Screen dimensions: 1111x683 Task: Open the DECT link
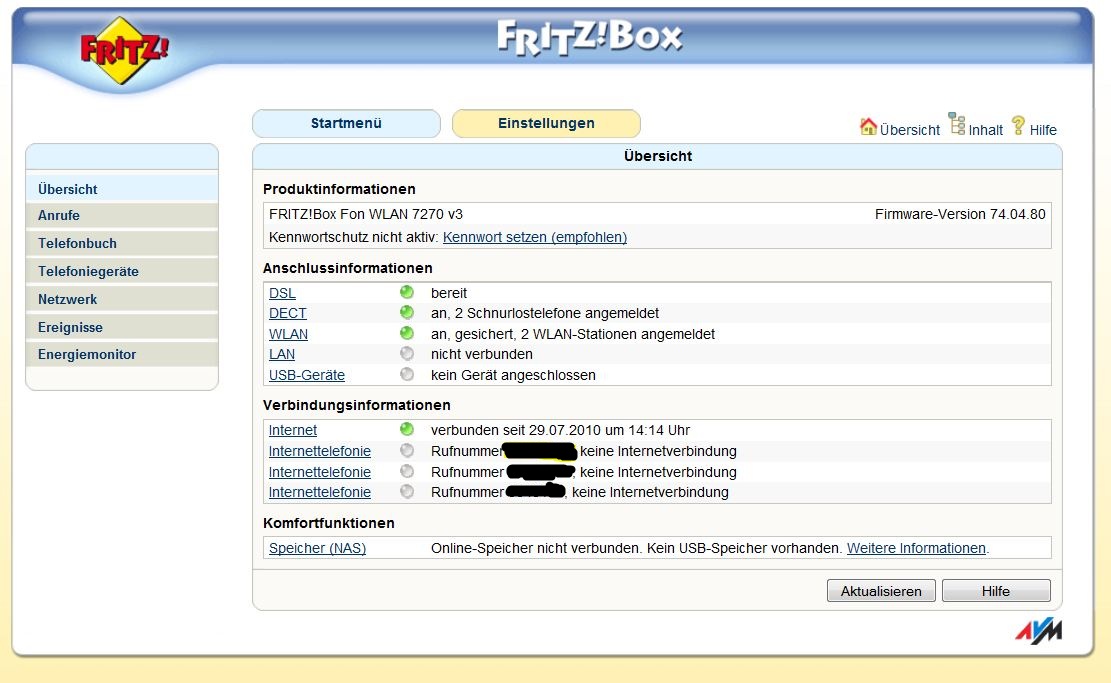pos(288,313)
